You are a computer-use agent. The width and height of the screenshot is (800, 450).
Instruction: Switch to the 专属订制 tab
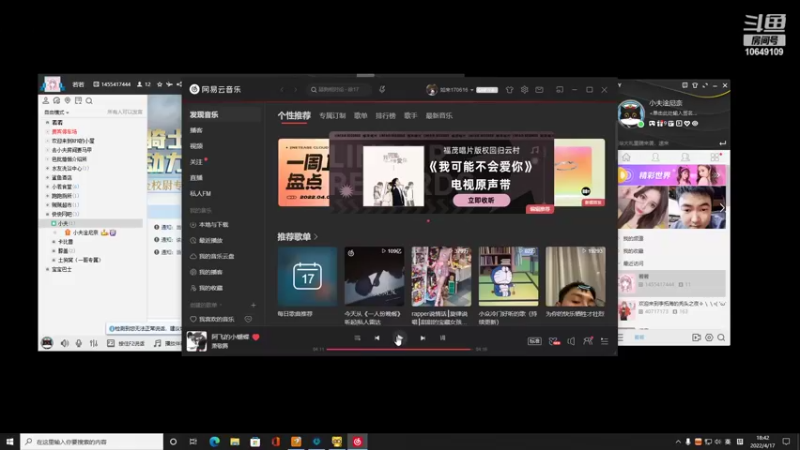click(333, 116)
